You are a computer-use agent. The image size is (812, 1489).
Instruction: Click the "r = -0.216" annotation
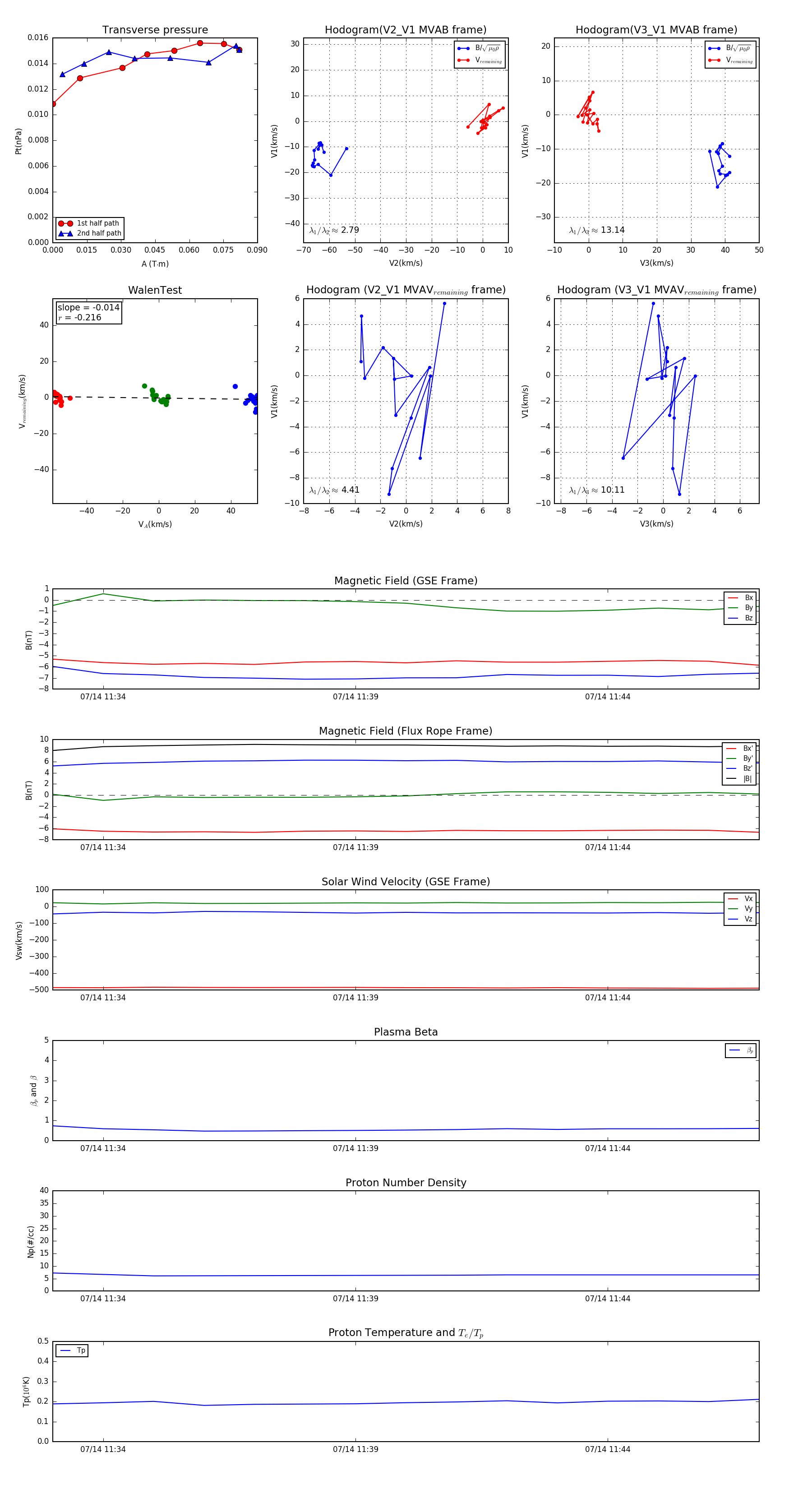coord(80,318)
